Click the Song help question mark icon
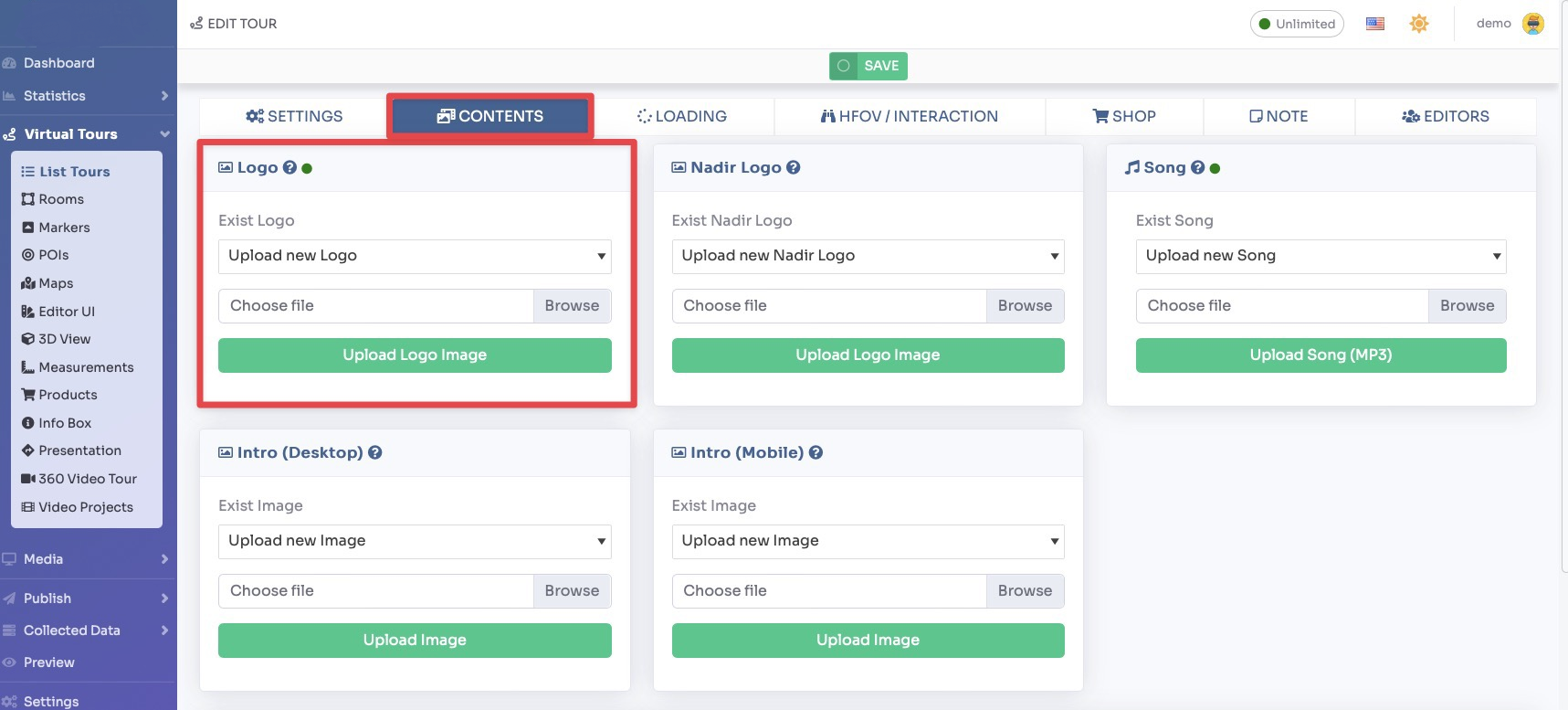 point(1197,167)
